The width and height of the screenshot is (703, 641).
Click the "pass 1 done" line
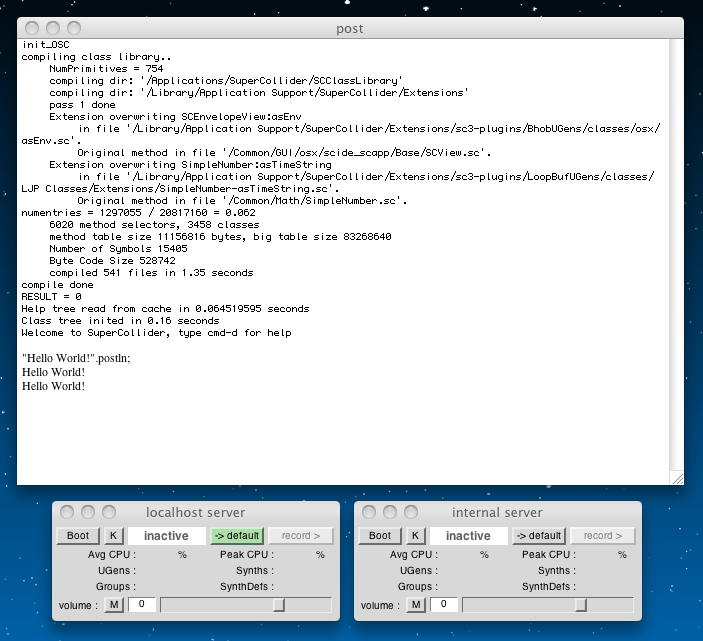82,104
